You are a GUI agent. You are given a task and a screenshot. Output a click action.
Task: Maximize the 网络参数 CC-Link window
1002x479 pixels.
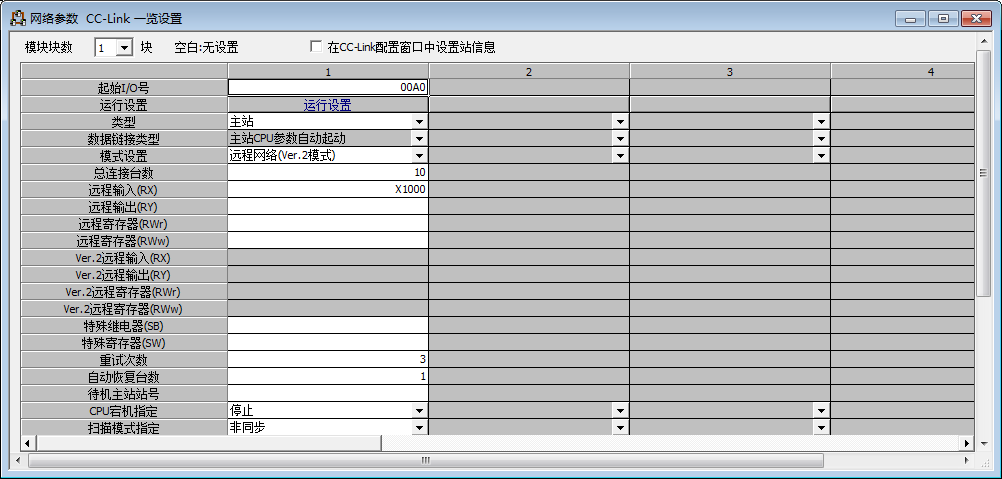[x=941, y=18]
